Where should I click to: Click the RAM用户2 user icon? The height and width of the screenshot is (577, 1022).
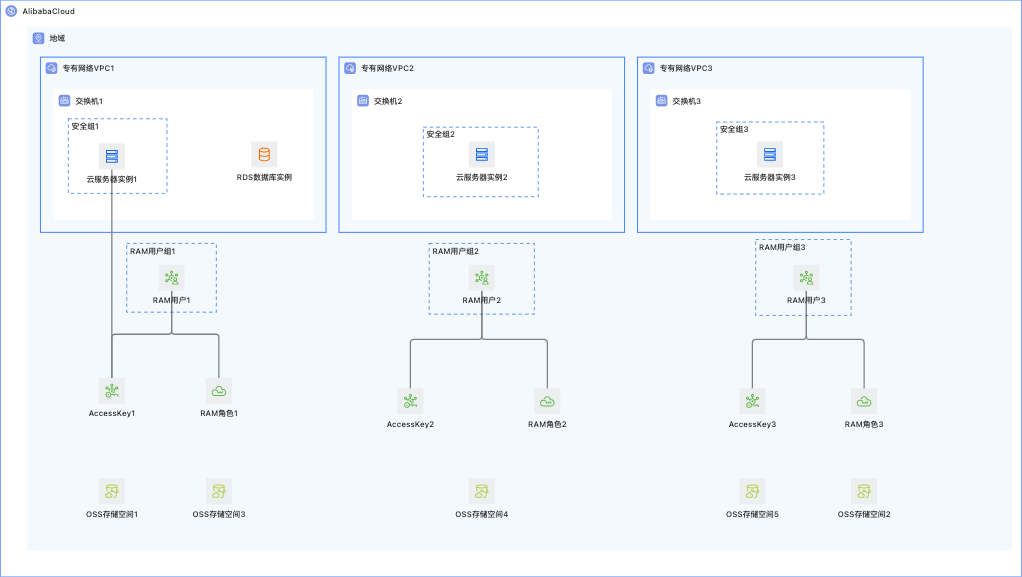click(482, 278)
